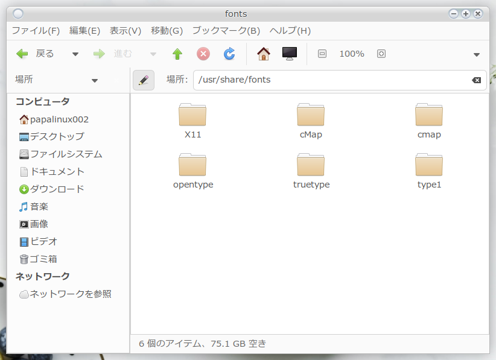Image resolution: width=496 pixels, height=360 pixels.
Task: Select ドキュメント in the sidebar
Action: point(52,172)
